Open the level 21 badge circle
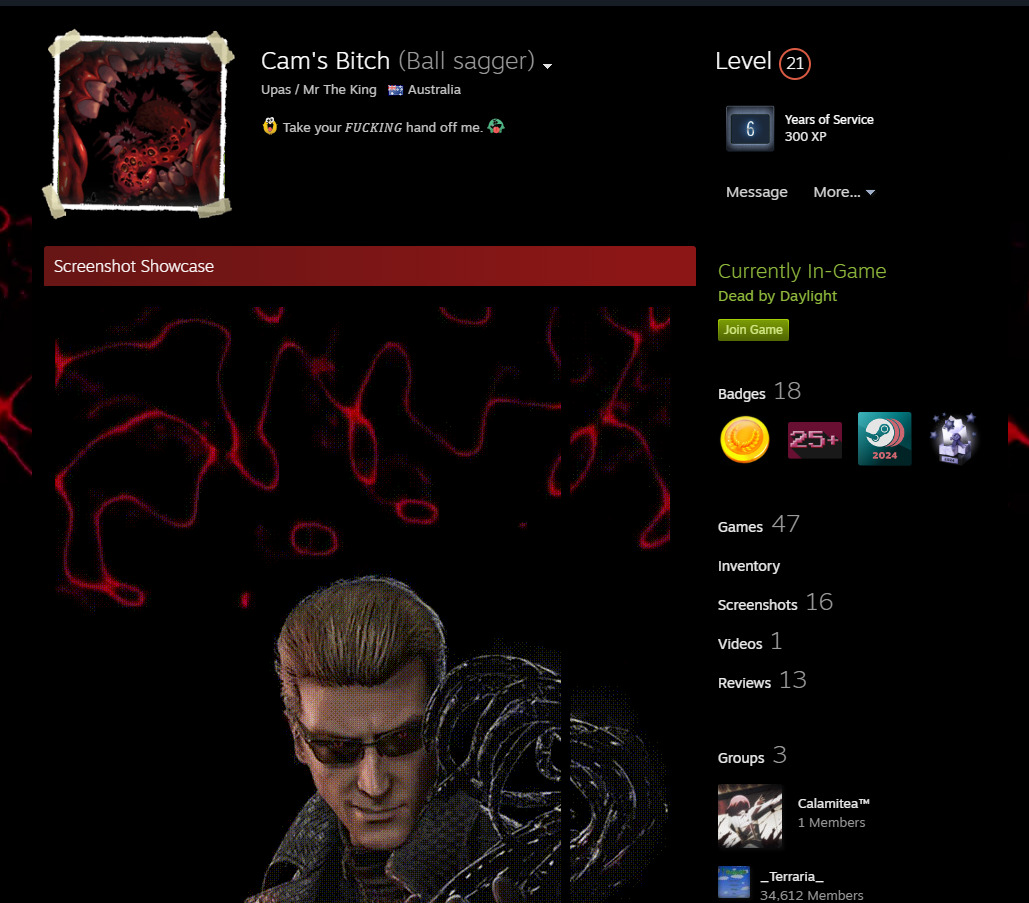The width and height of the screenshot is (1029, 903). pos(794,64)
